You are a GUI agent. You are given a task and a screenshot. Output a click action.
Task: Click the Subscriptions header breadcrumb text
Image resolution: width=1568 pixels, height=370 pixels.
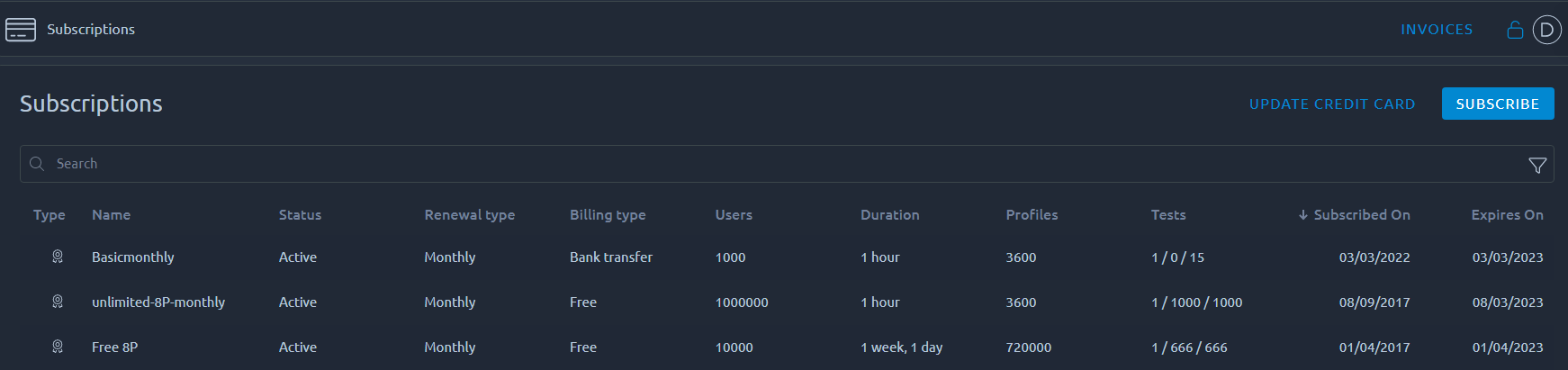(x=91, y=30)
